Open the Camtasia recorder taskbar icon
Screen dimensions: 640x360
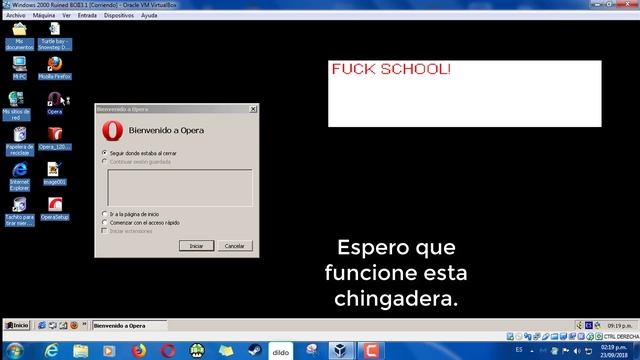(371, 351)
